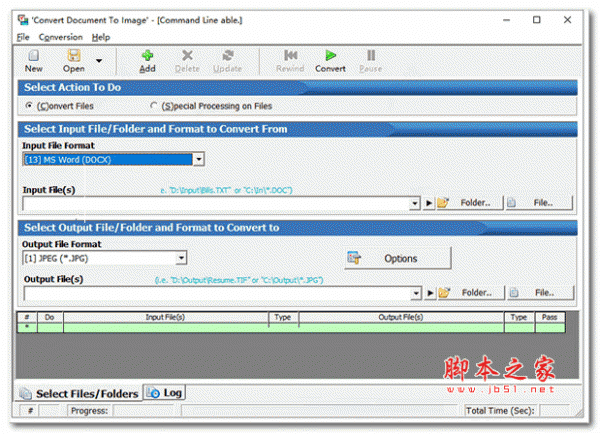Click the Progress: status bar label
Viewport: 600px width, 434px height.
click(x=90, y=411)
